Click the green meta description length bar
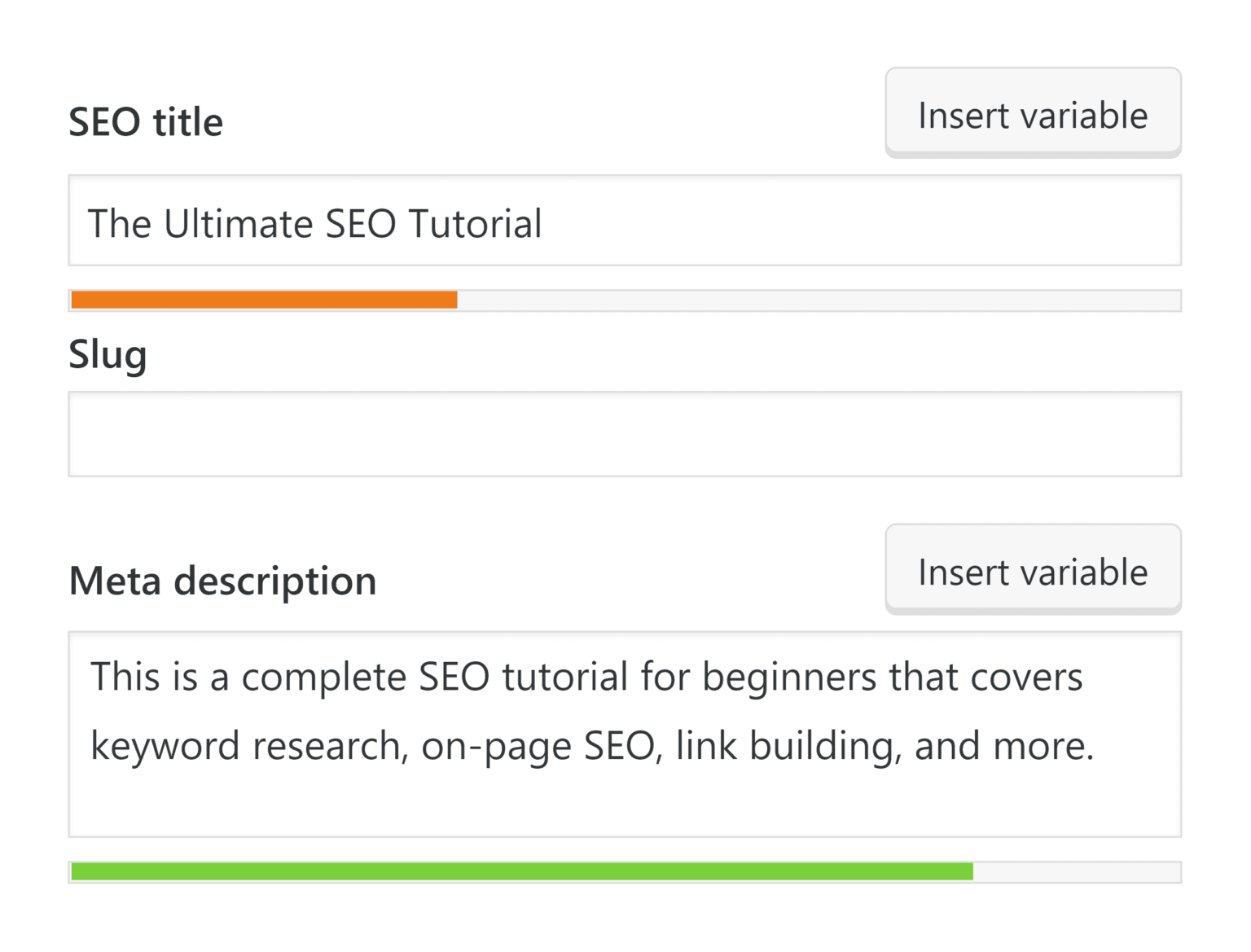This screenshot has width=1251, height=952. 521,871
